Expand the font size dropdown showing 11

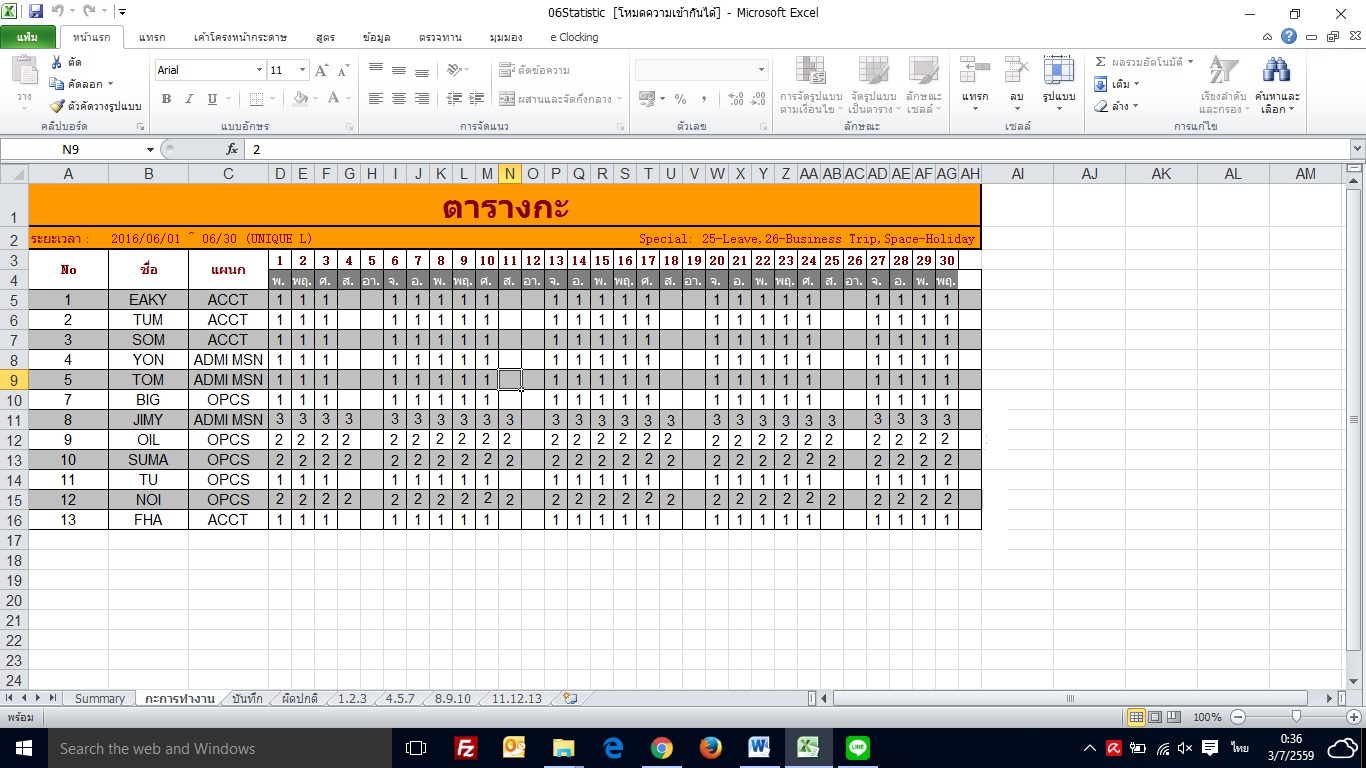(303, 70)
